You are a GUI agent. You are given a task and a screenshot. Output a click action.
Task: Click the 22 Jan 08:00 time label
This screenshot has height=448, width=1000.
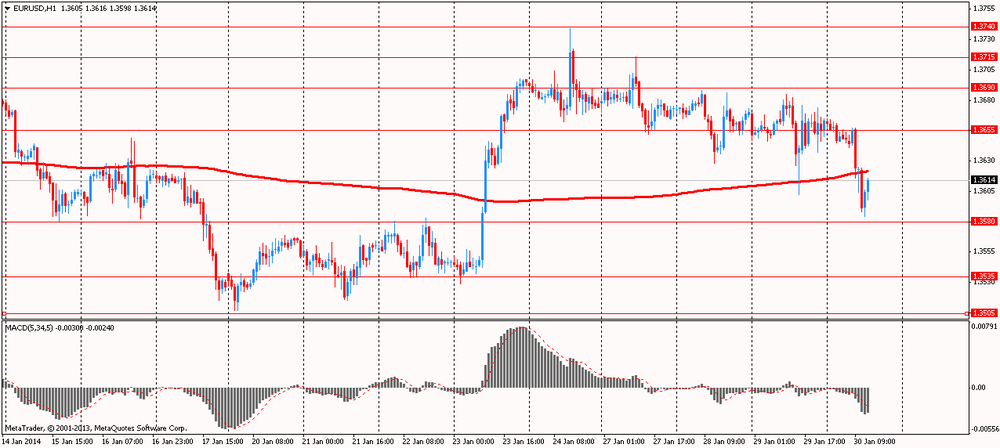coord(423,441)
